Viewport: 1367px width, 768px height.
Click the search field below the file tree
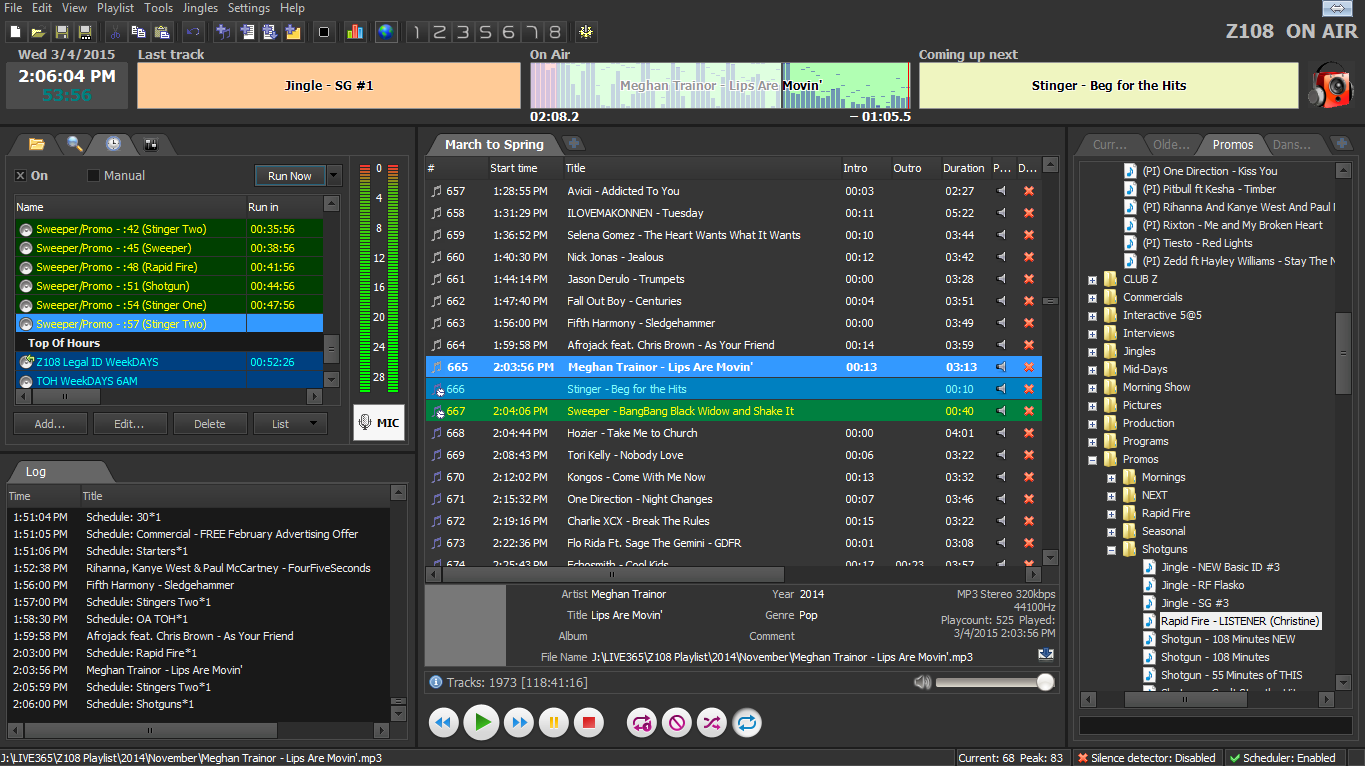1214,726
